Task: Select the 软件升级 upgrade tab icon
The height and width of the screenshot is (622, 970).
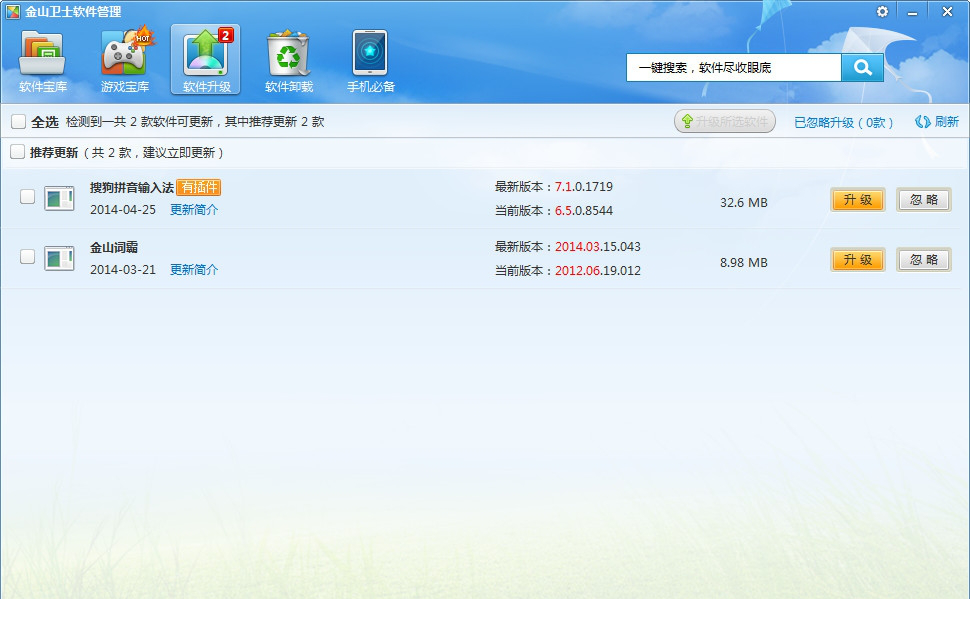Action: (x=205, y=60)
